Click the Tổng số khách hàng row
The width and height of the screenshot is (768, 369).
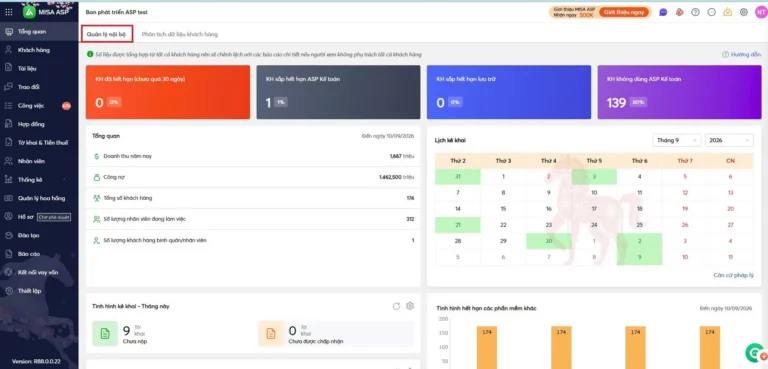[x=253, y=198]
